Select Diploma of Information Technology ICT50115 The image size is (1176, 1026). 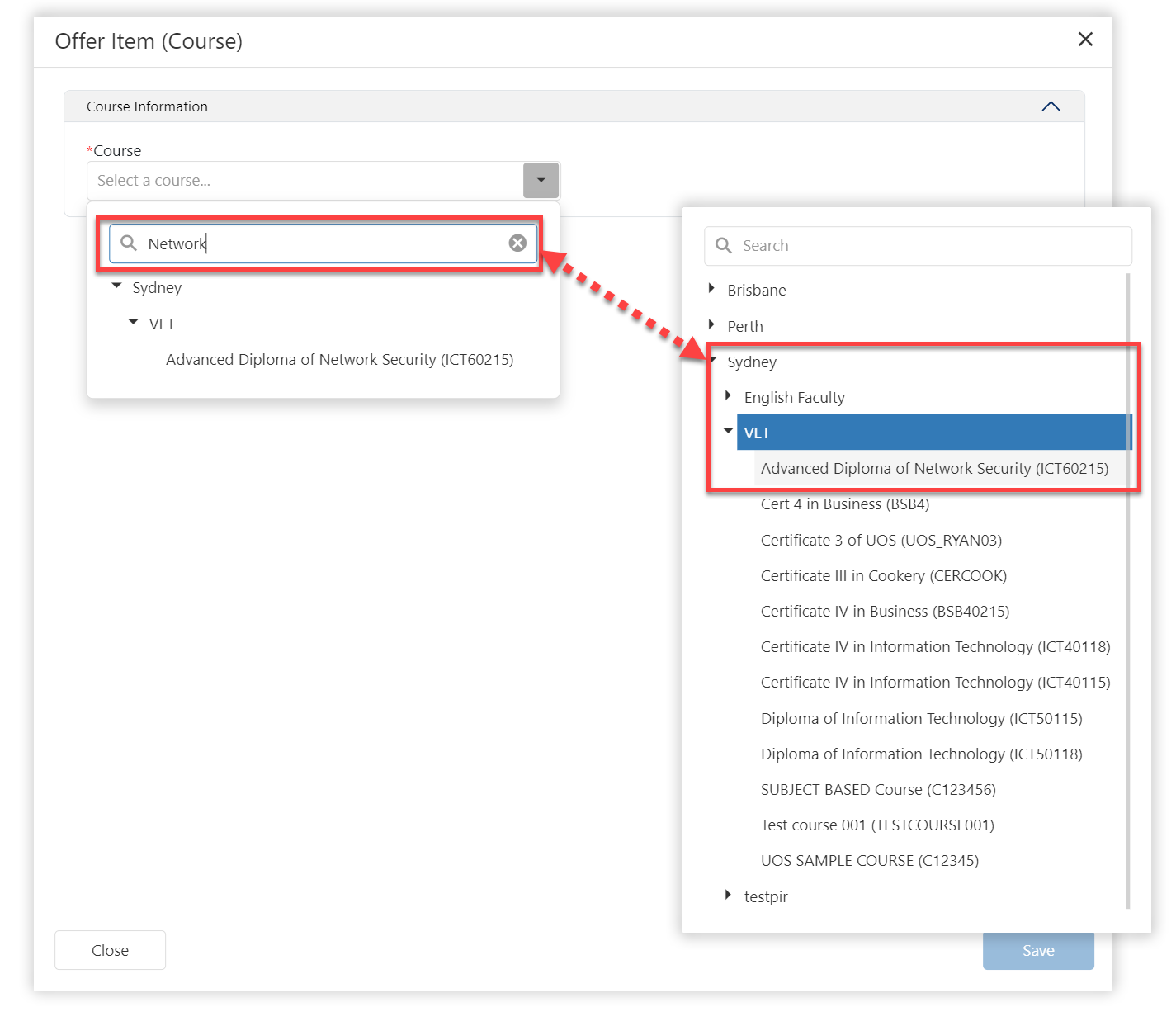tap(921, 719)
